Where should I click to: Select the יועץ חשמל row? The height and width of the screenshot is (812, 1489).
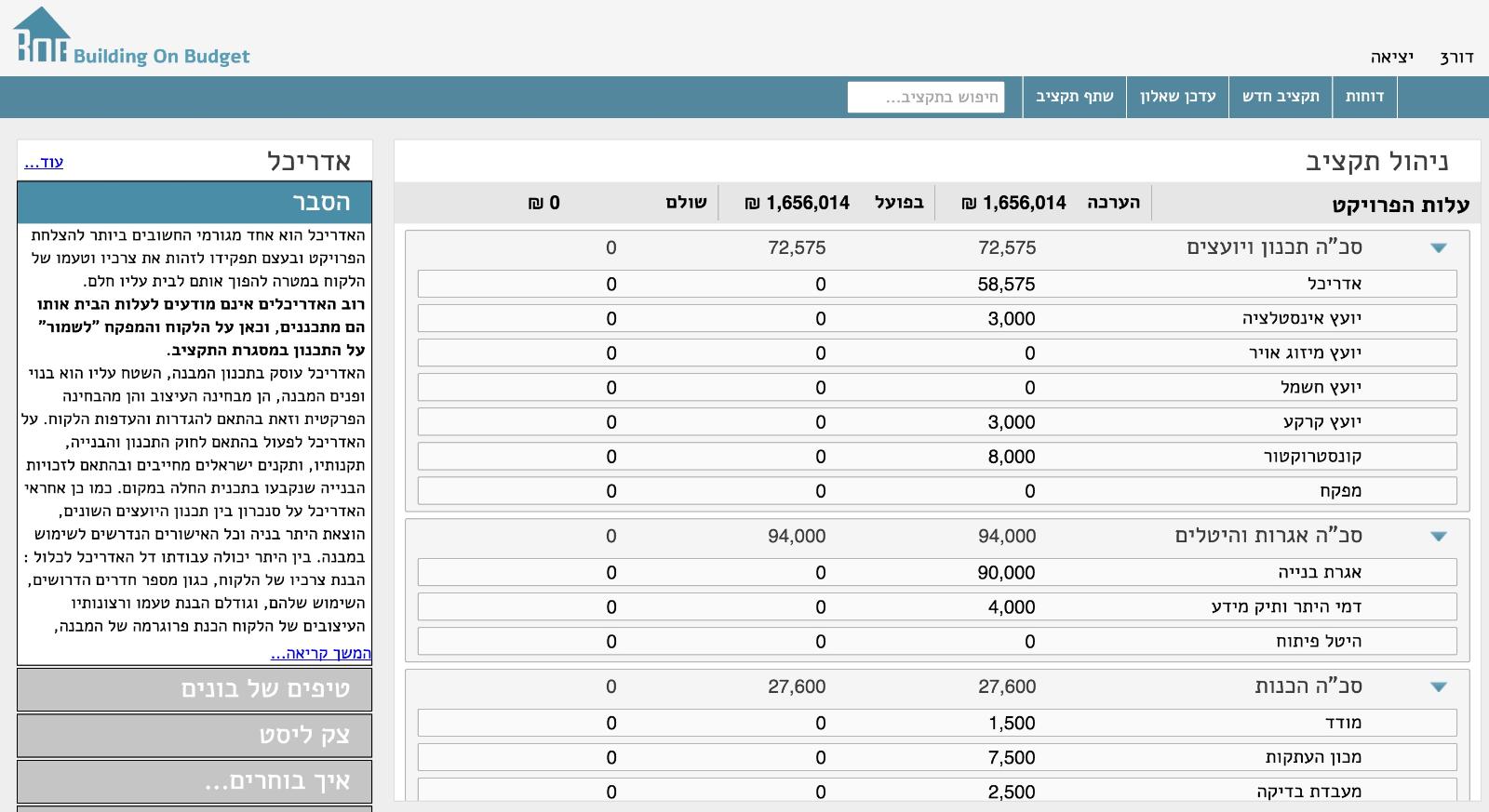tap(937, 387)
